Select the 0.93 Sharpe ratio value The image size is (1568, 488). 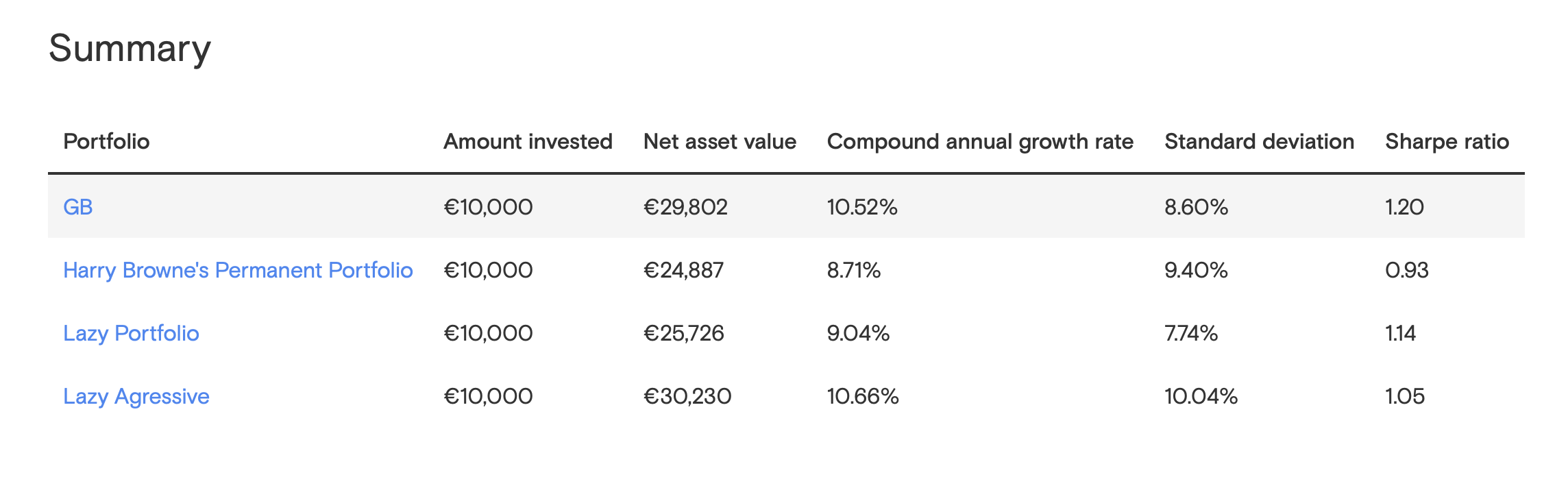(1406, 270)
